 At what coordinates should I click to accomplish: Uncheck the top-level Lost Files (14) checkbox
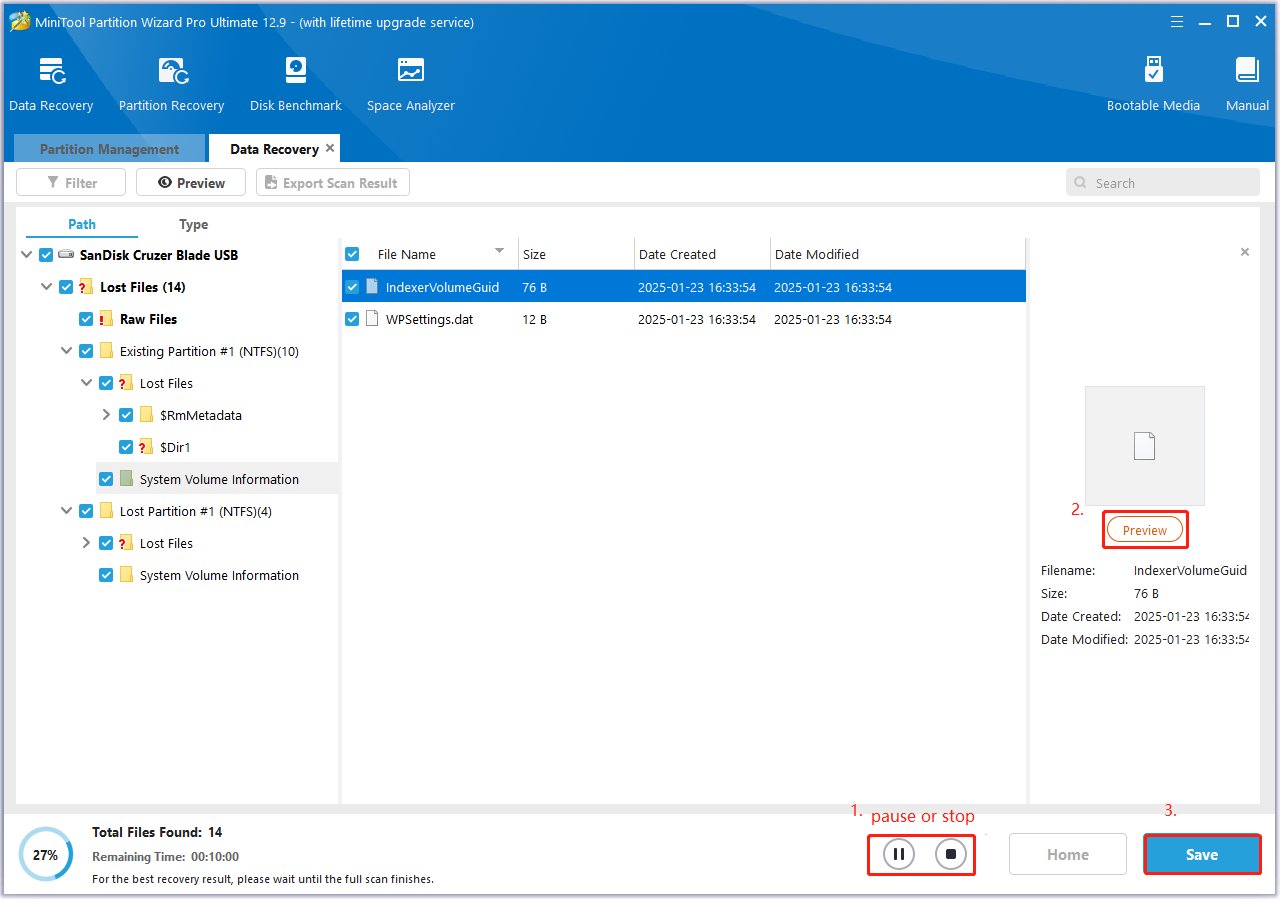(x=66, y=287)
